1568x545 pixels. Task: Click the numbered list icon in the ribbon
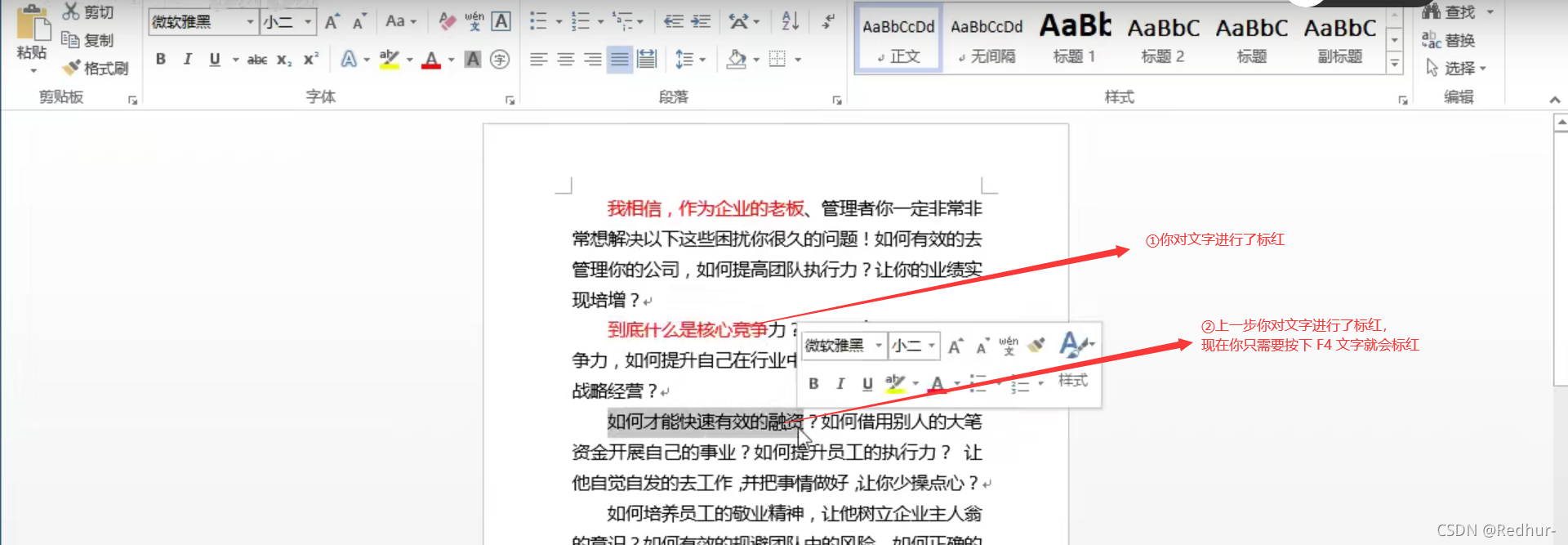tap(581, 21)
